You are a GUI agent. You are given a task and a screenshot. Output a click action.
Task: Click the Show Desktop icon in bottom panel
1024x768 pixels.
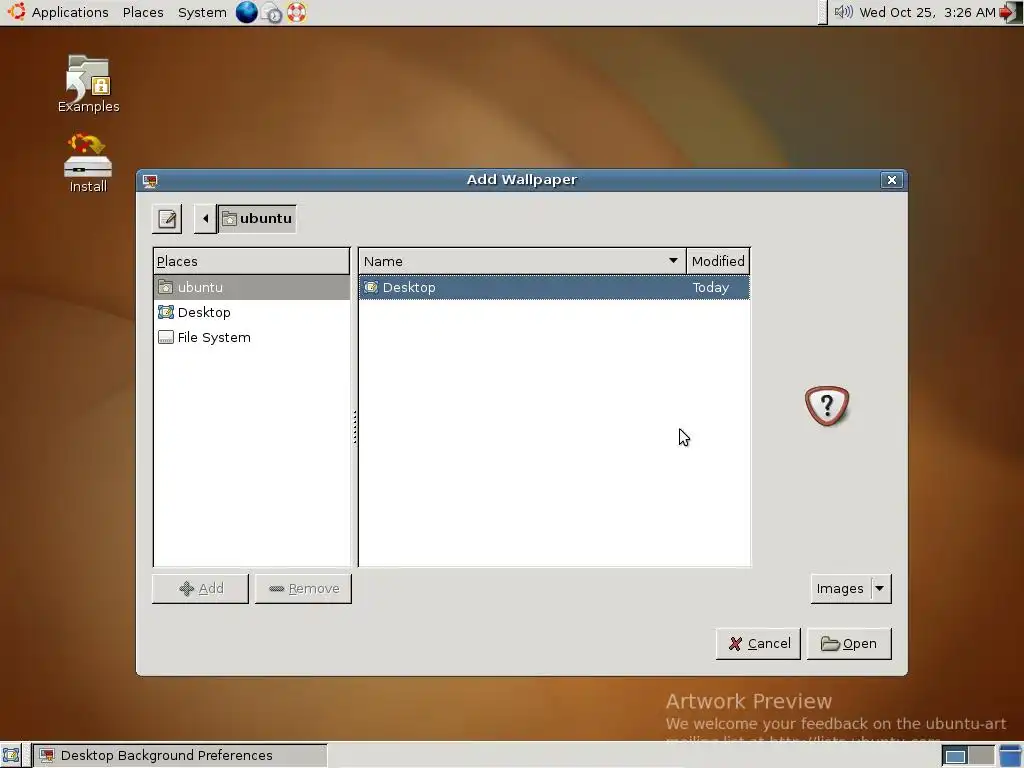tap(11, 756)
